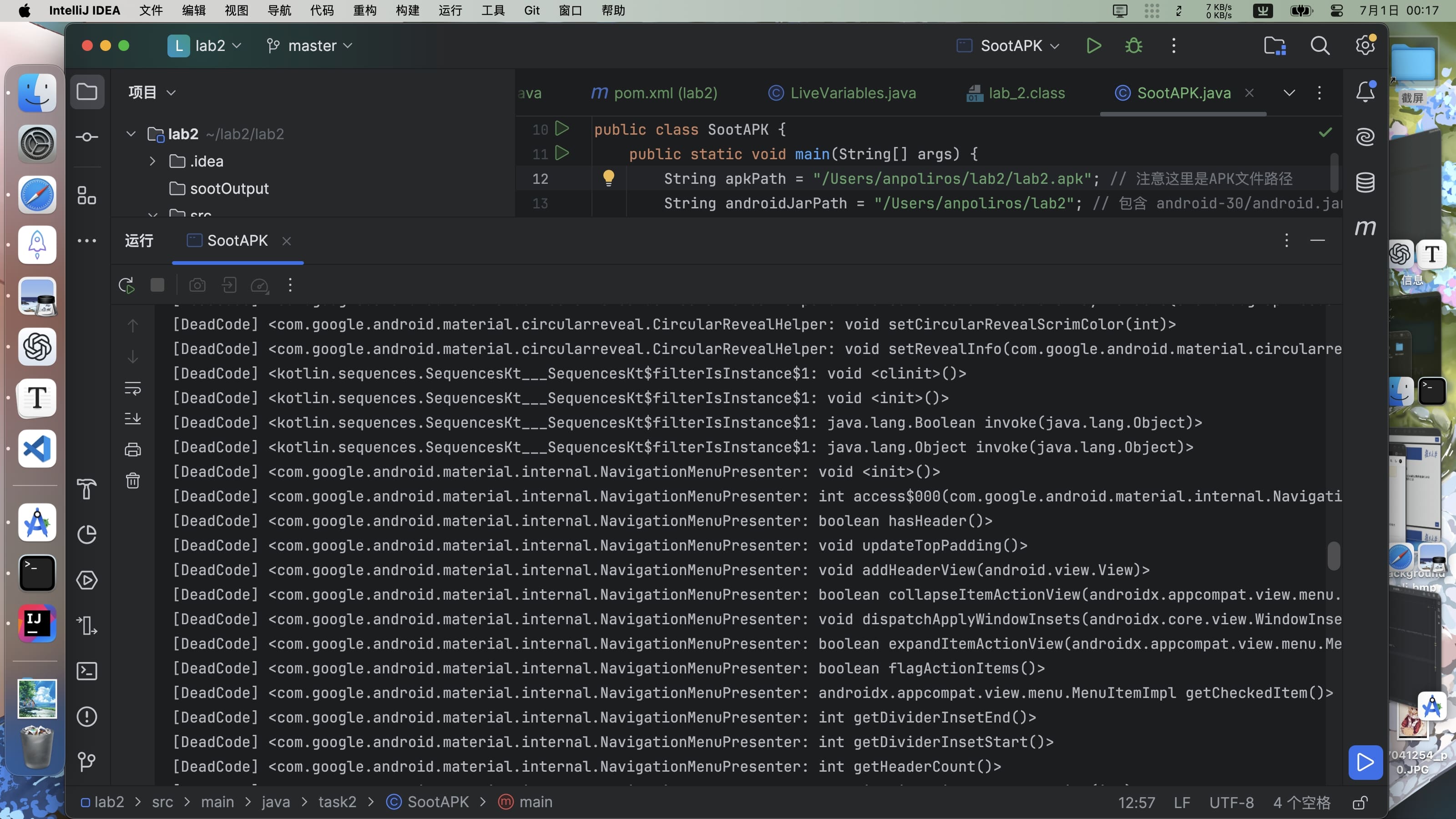
Task: Toggle scroll to end of console
Action: pyautogui.click(x=133, y=419)
